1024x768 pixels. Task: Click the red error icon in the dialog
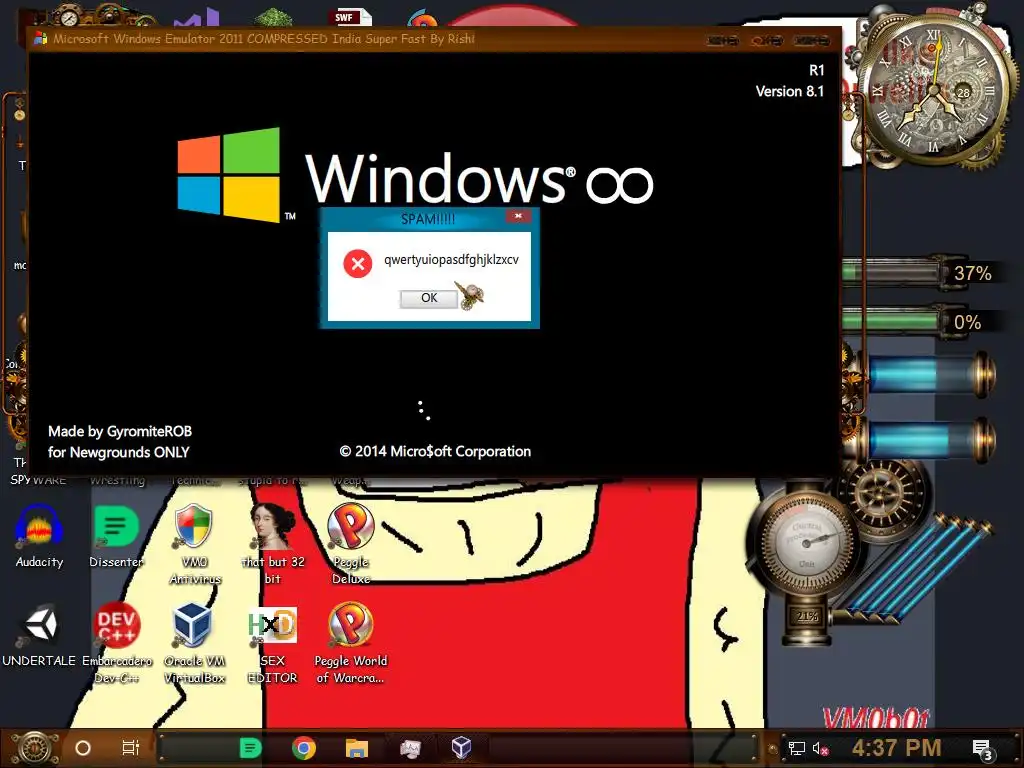pos(358,264)
